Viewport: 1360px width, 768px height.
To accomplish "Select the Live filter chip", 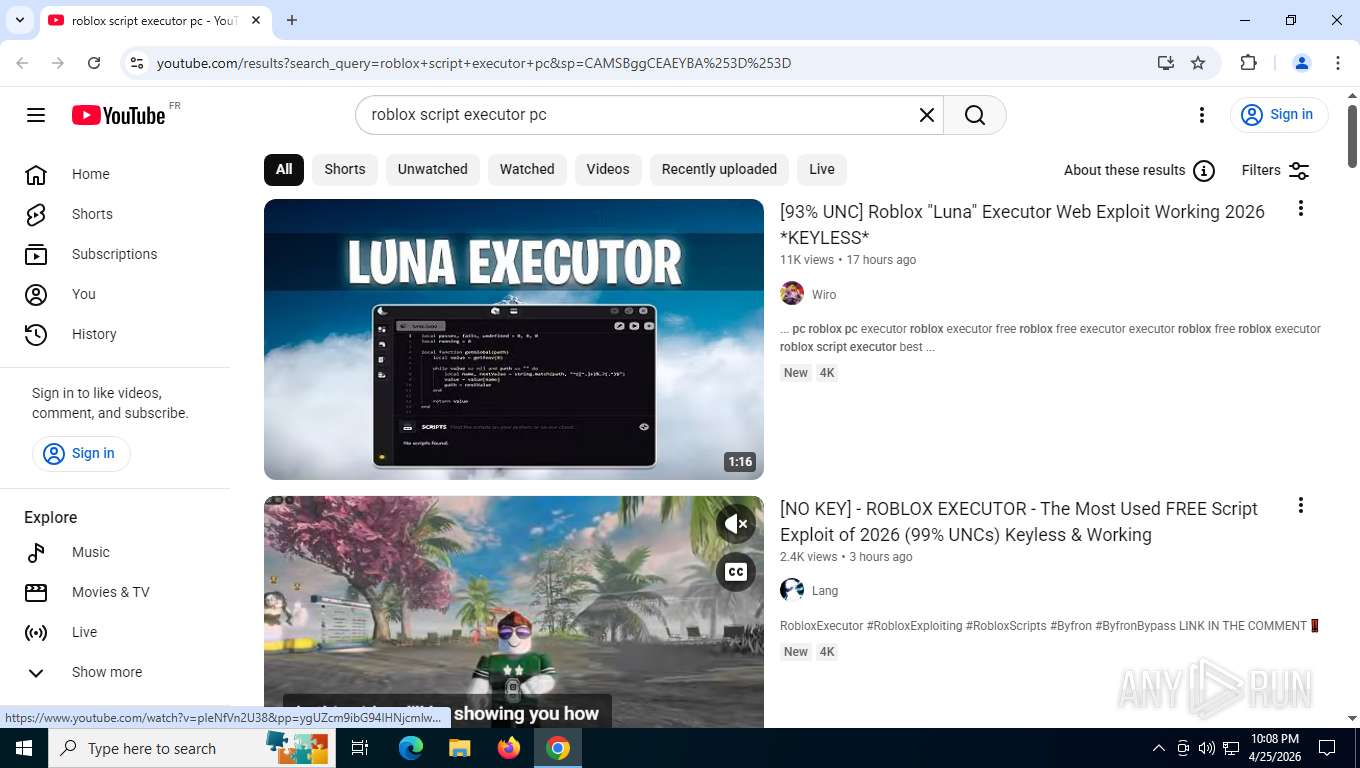I will click(x=822, y=169).
